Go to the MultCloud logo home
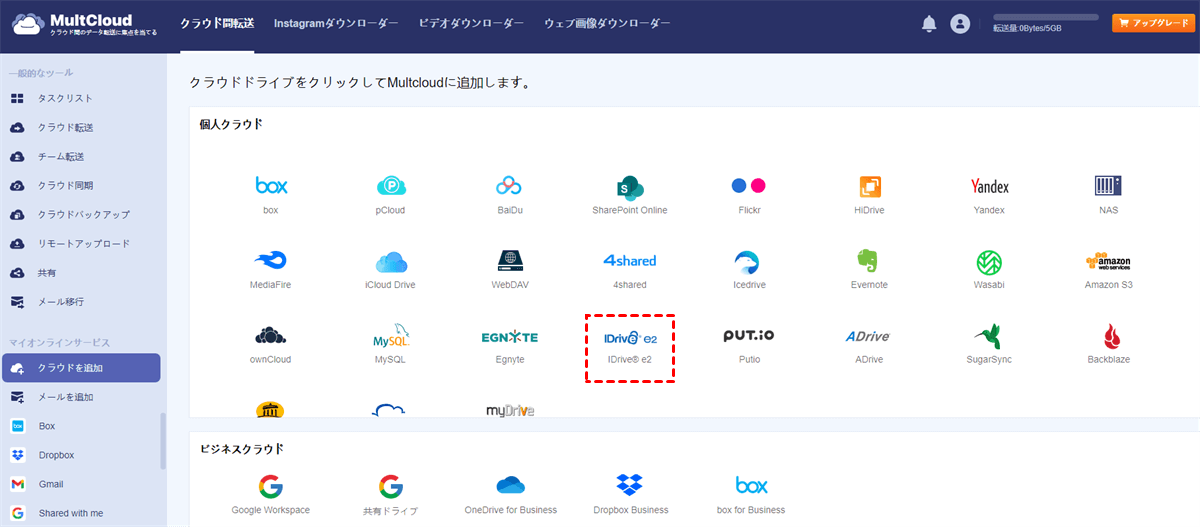 tap(84, 24)
